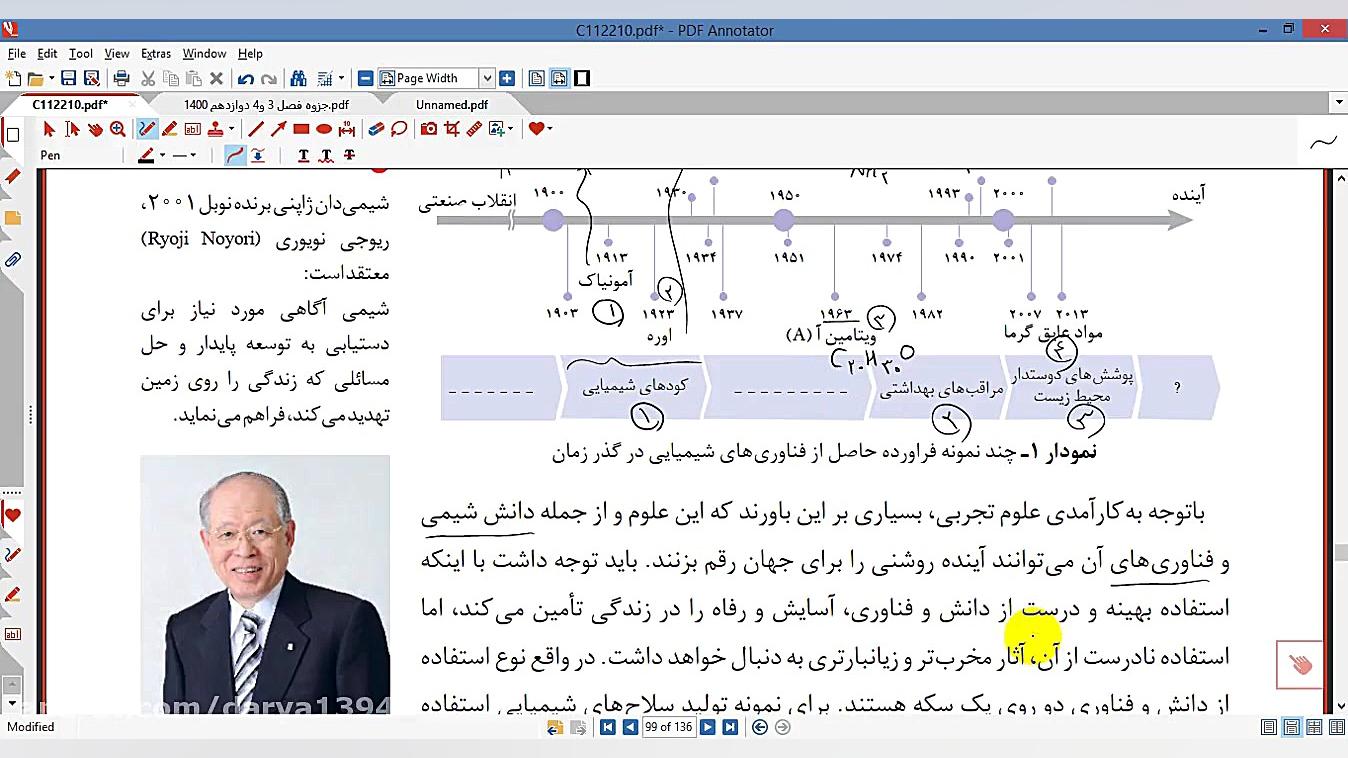
Task: Jump to the last page button
Action: [729, 727]
